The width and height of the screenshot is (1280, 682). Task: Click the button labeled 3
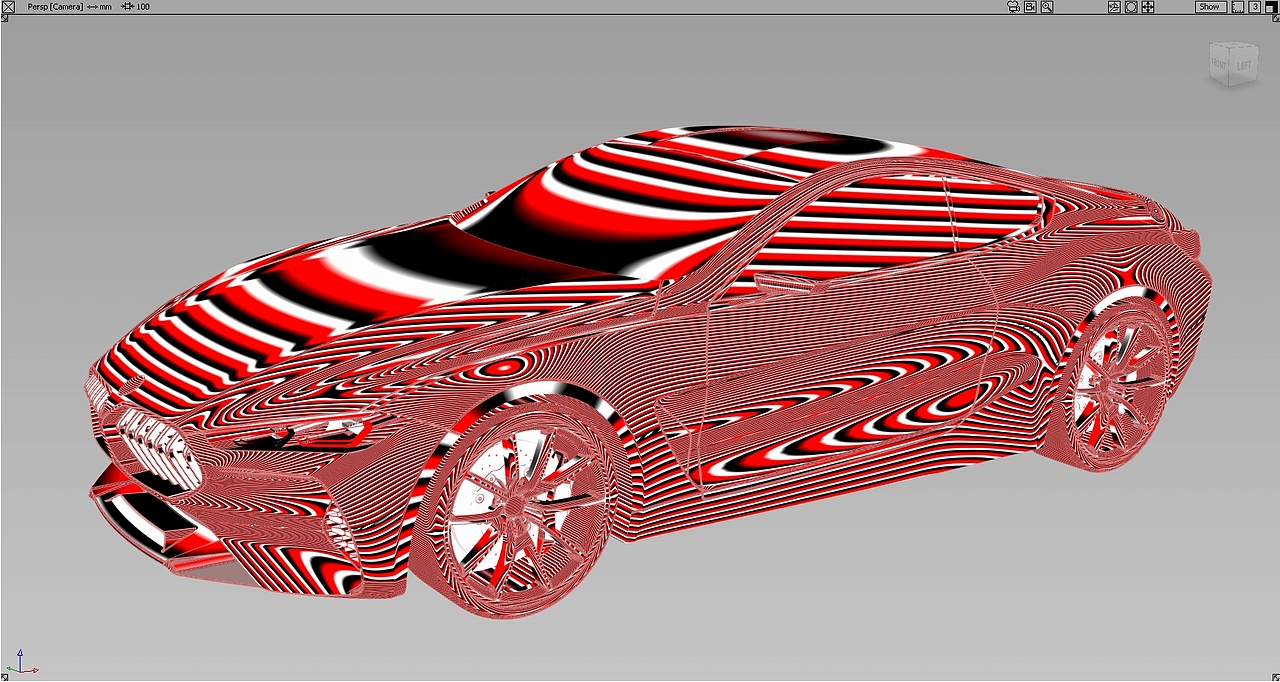pos(1255,7)
